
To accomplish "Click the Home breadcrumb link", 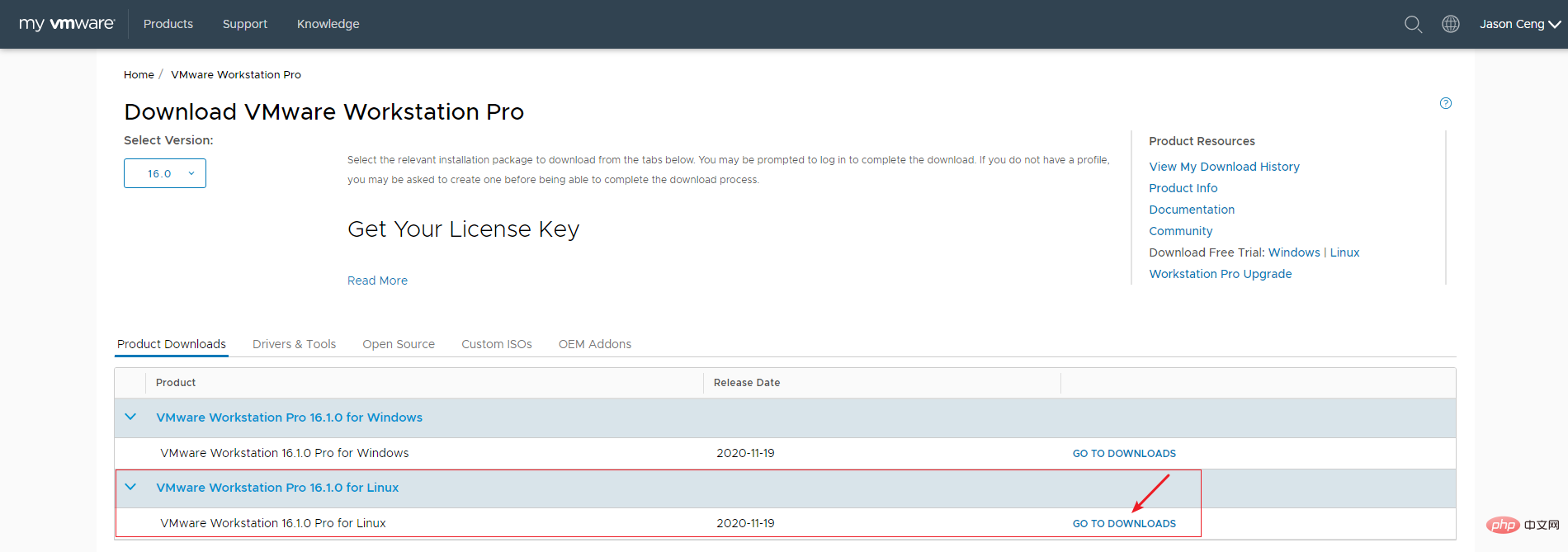I will coord(139,74).
